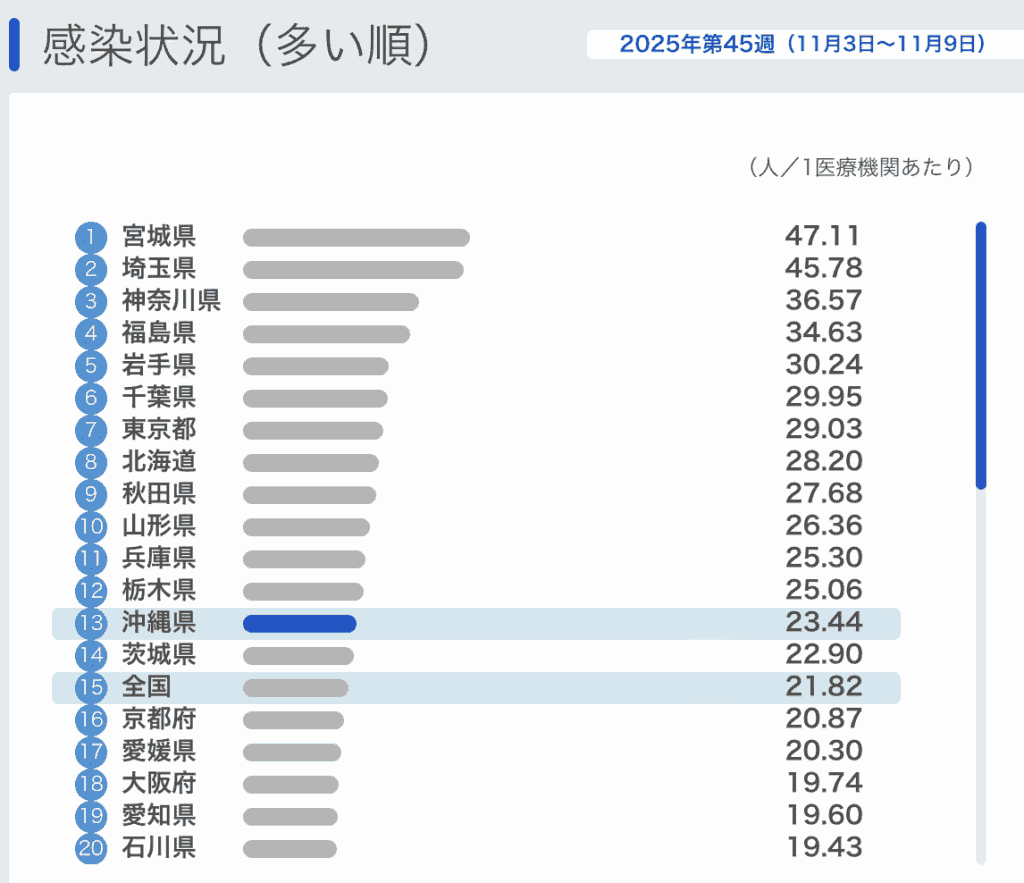Select the rank 20 badge for 石川県
This screenshot has height=883, width=1024.
tap(90, 848)
